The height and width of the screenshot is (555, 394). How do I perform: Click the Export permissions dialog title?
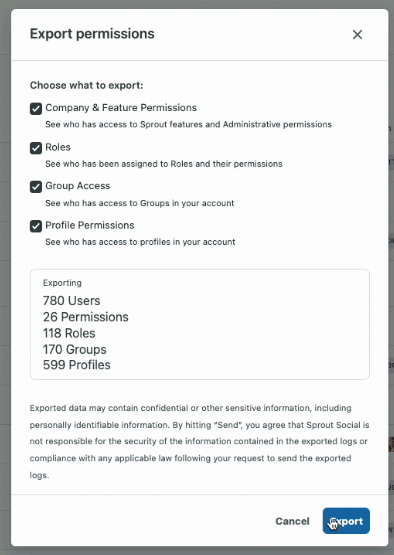pyautogui.click(x=92, y=34)
